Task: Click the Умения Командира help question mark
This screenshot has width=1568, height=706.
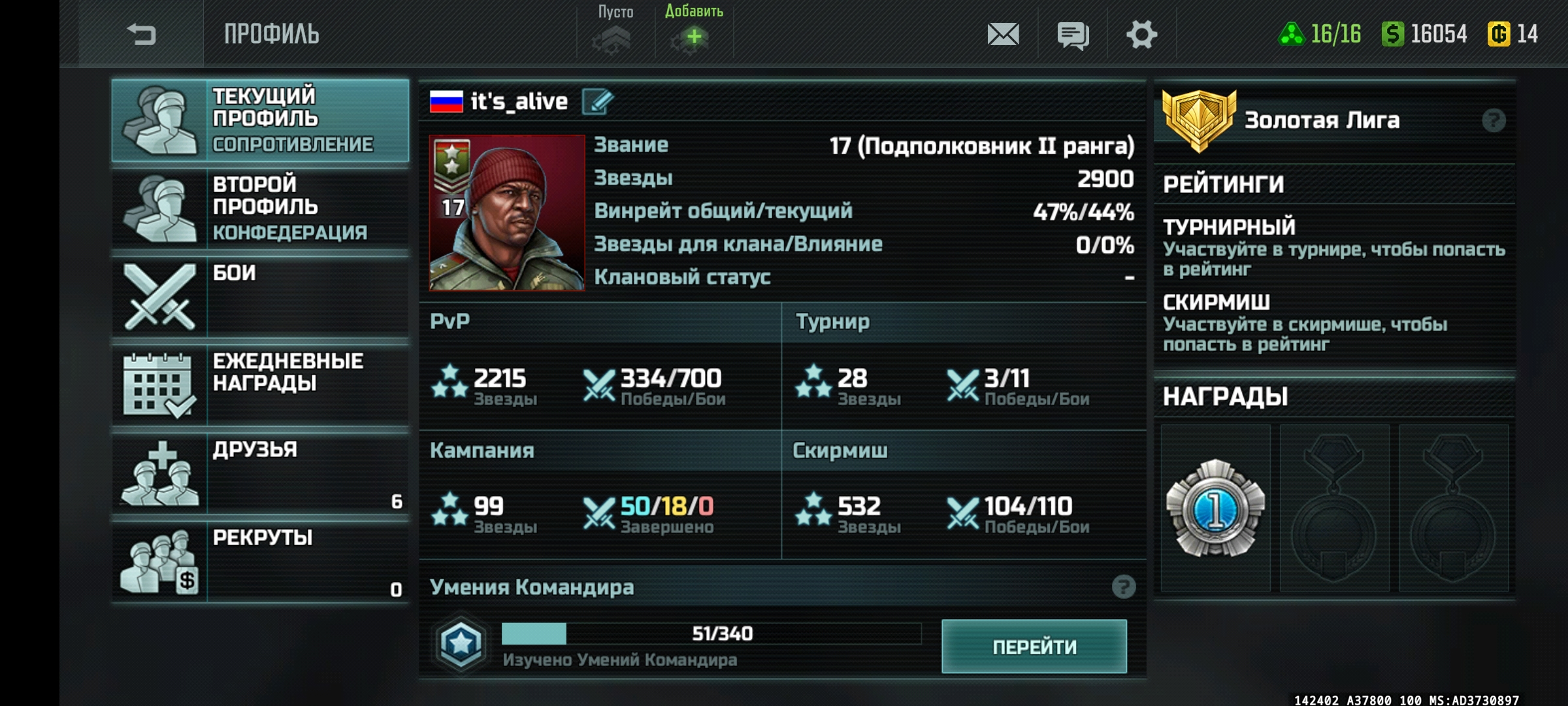Action: pyautogui.click(x=1124, y=587)
